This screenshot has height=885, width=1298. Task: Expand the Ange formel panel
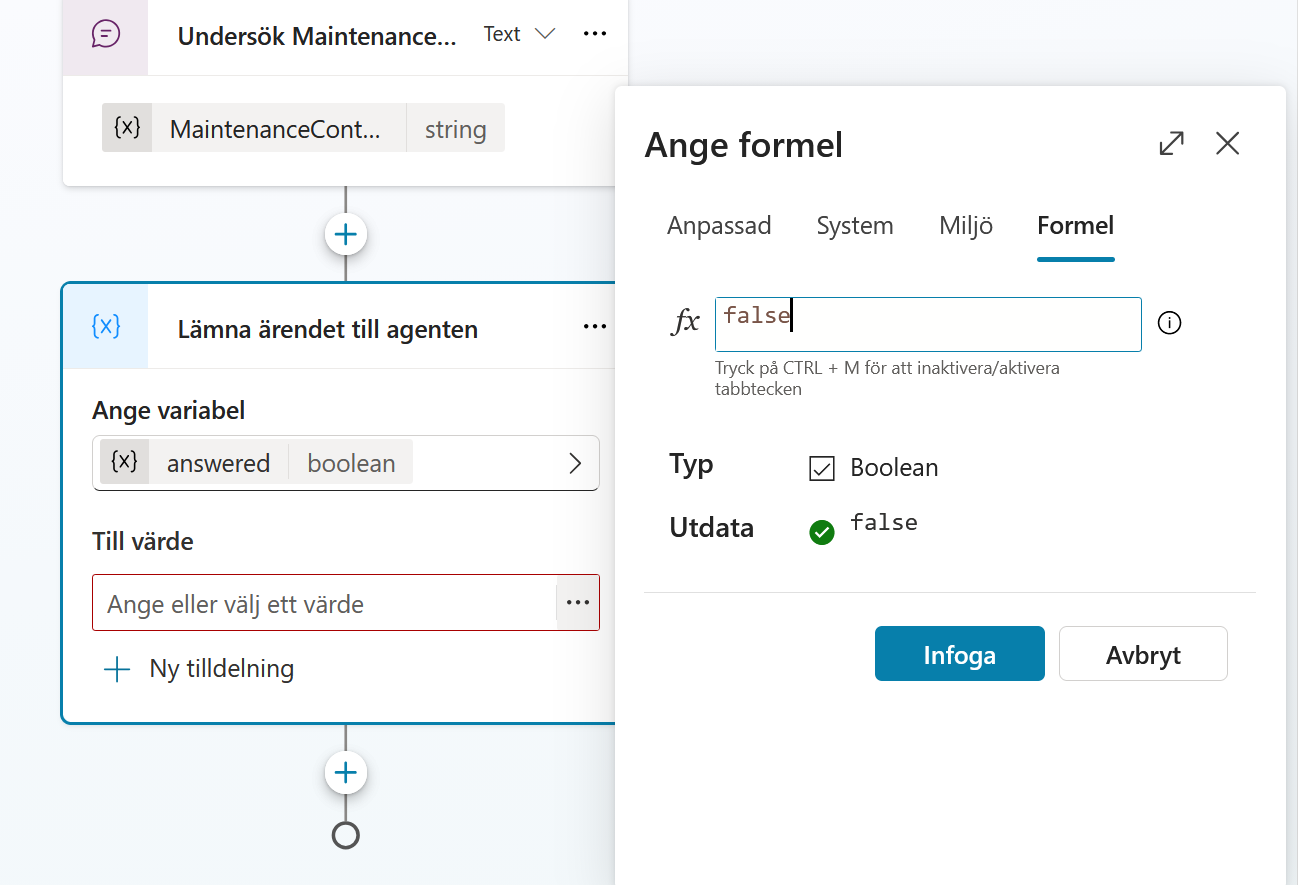pyautogui.click(x=1171, y=144)
